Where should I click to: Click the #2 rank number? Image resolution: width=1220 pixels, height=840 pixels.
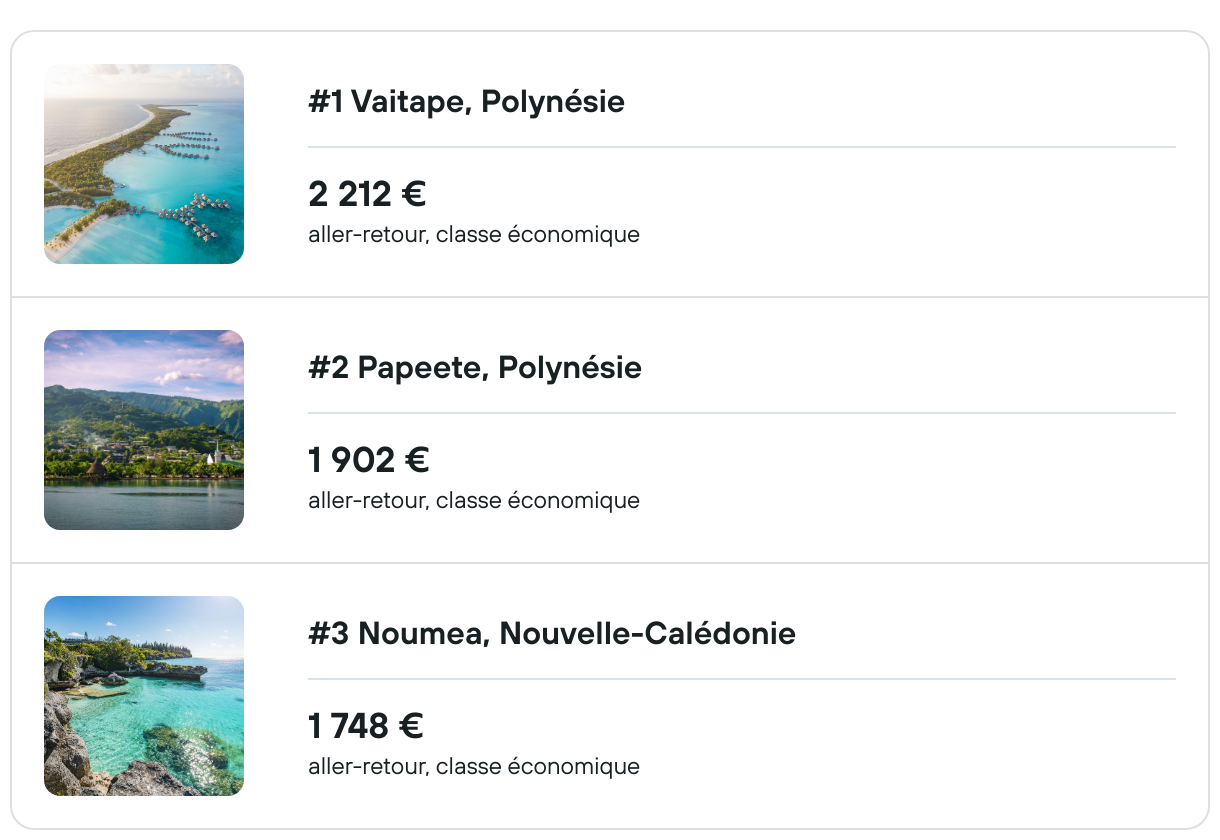pos(328,368)
